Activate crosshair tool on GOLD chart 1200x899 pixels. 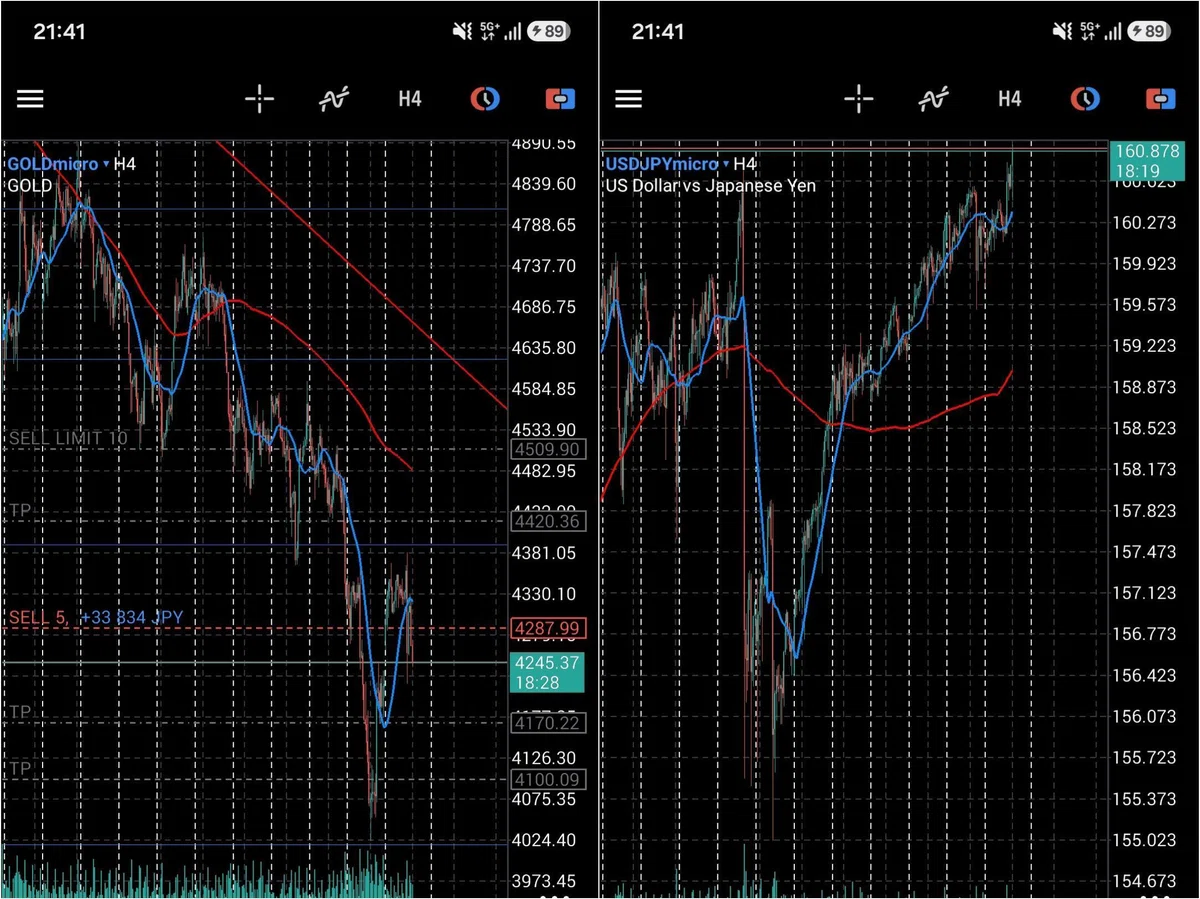coord(260,99)
